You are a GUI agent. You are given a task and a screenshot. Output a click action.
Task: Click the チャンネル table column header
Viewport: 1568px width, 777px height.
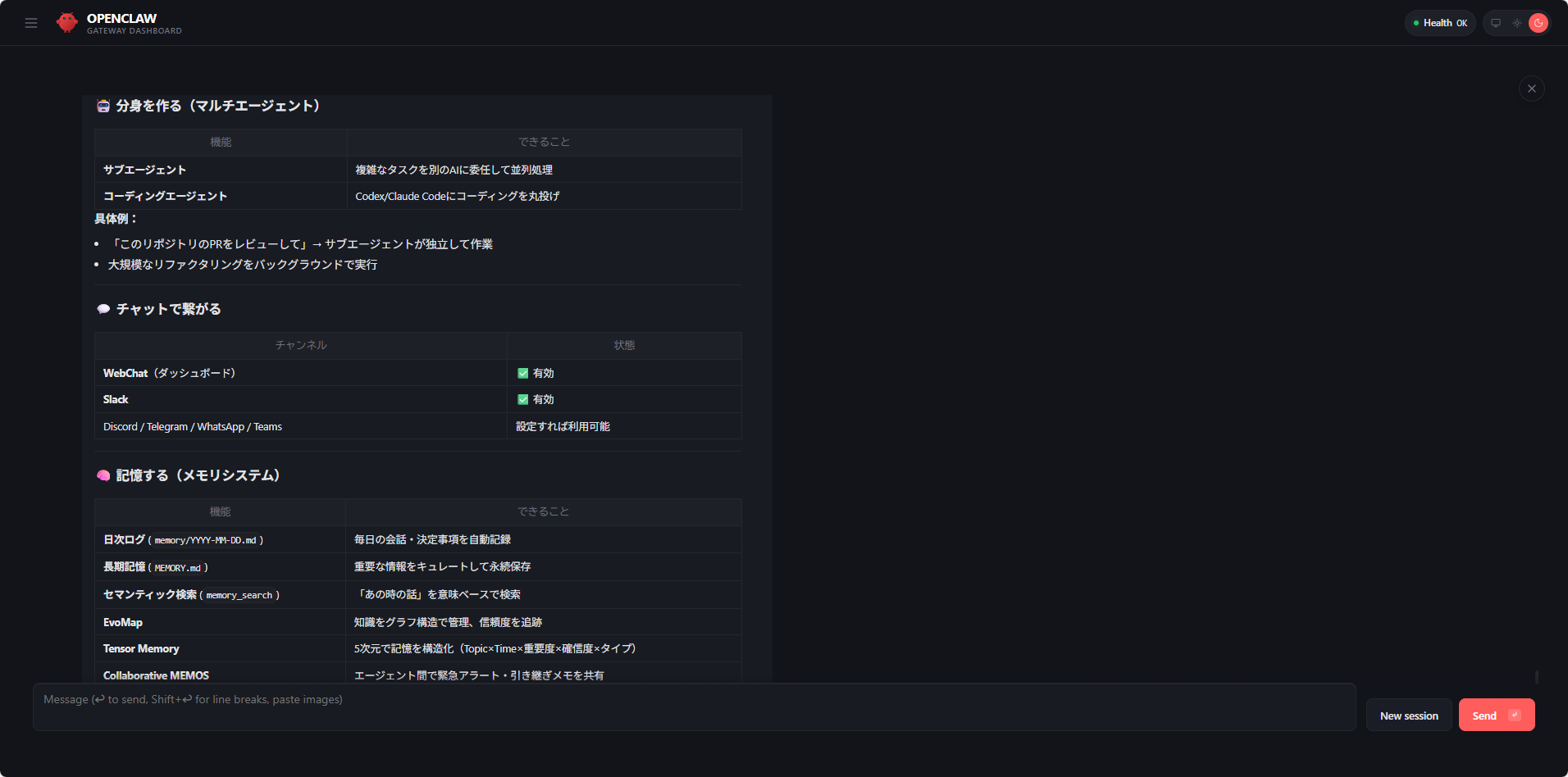click(x=300, y=345)
